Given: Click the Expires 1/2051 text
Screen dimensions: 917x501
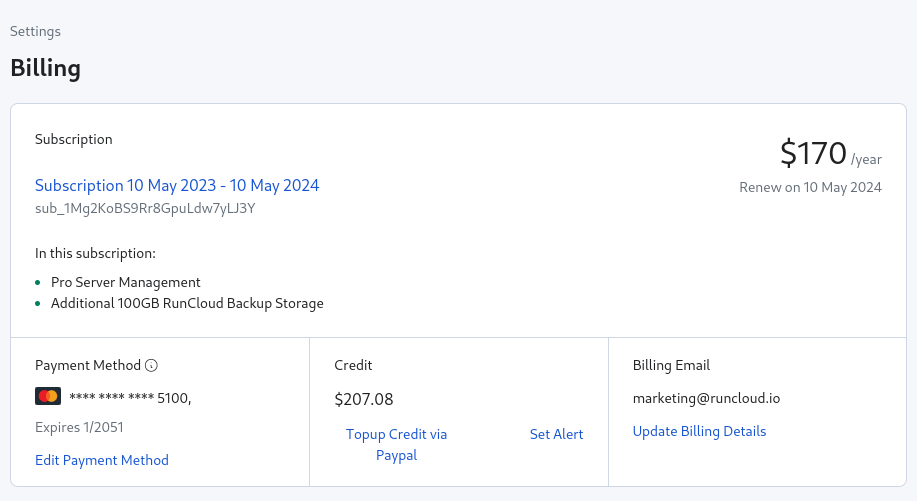Looking at the screenshot, I should 79,427.
